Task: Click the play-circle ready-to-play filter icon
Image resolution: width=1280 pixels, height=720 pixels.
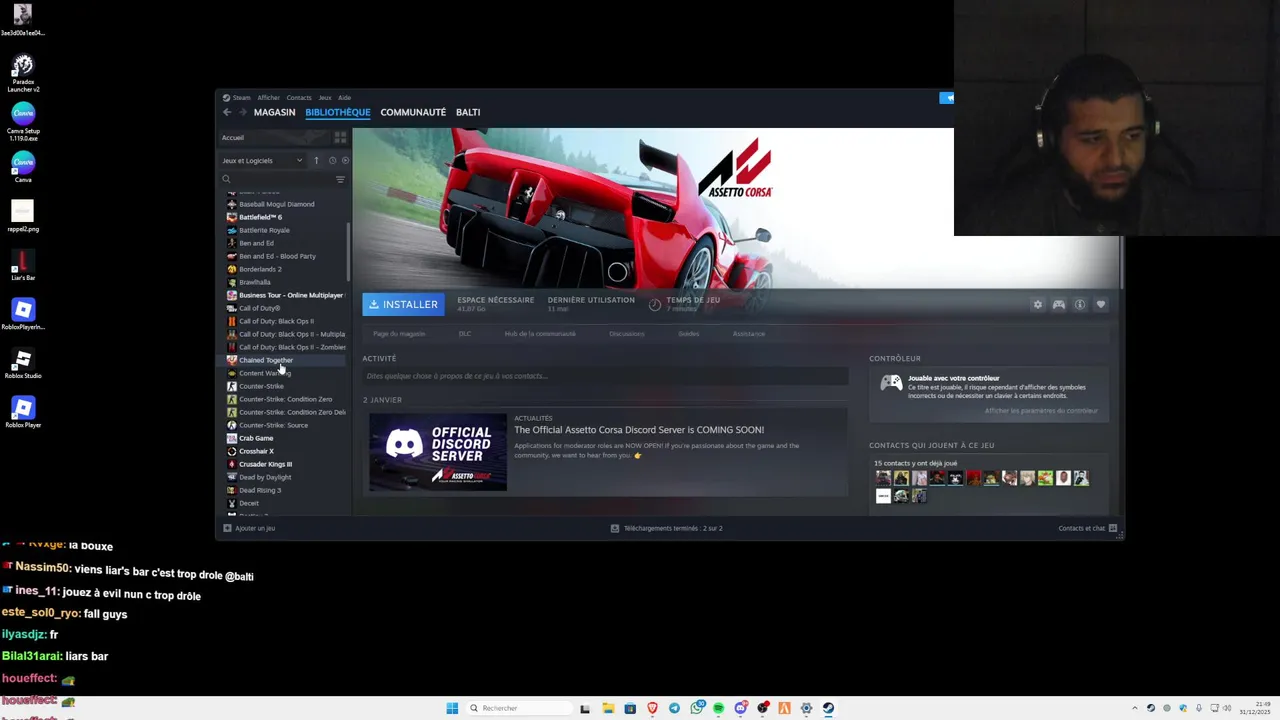Action: [345, 160]
